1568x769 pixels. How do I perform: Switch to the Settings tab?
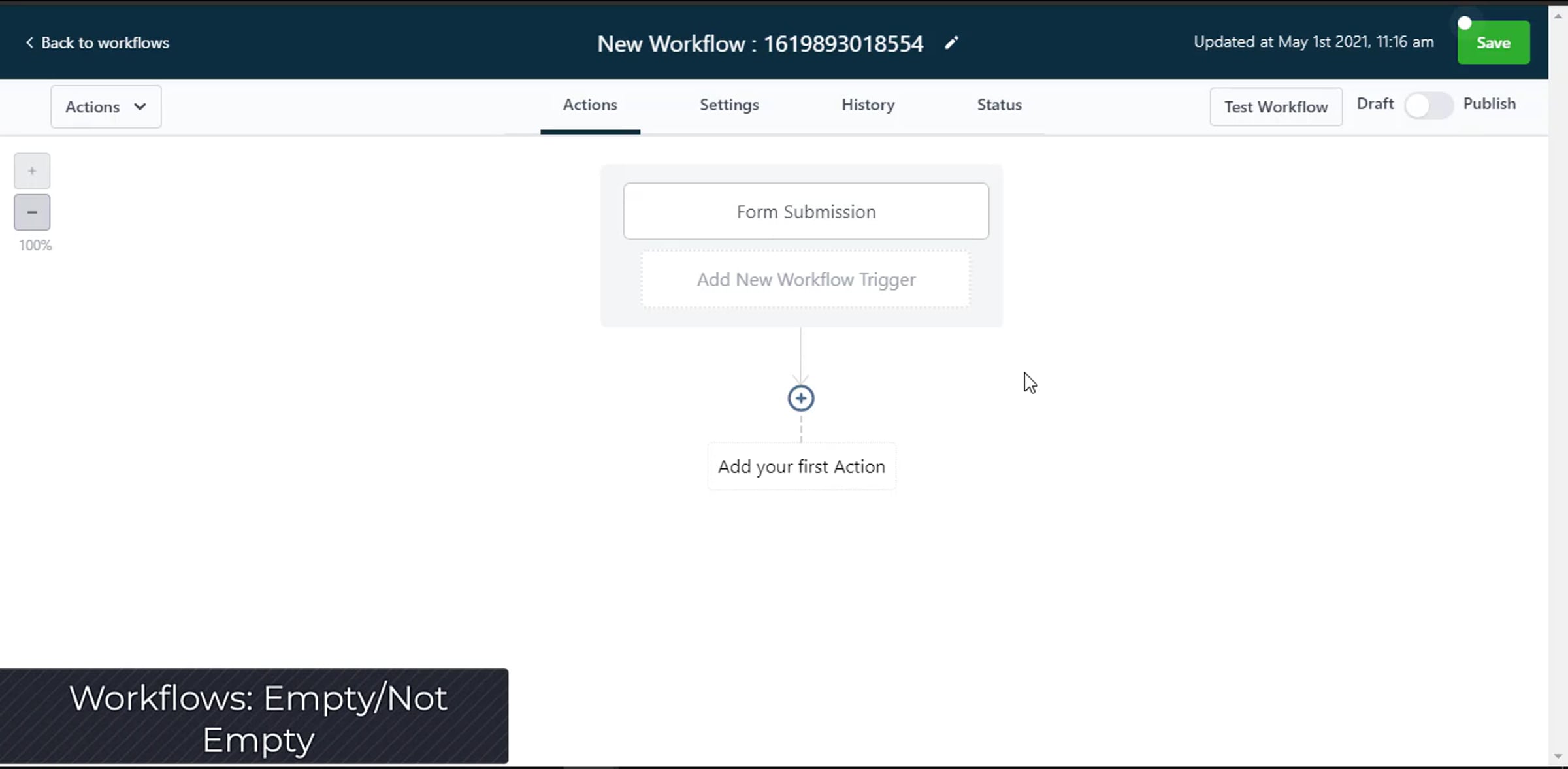(x=729, y=105)
